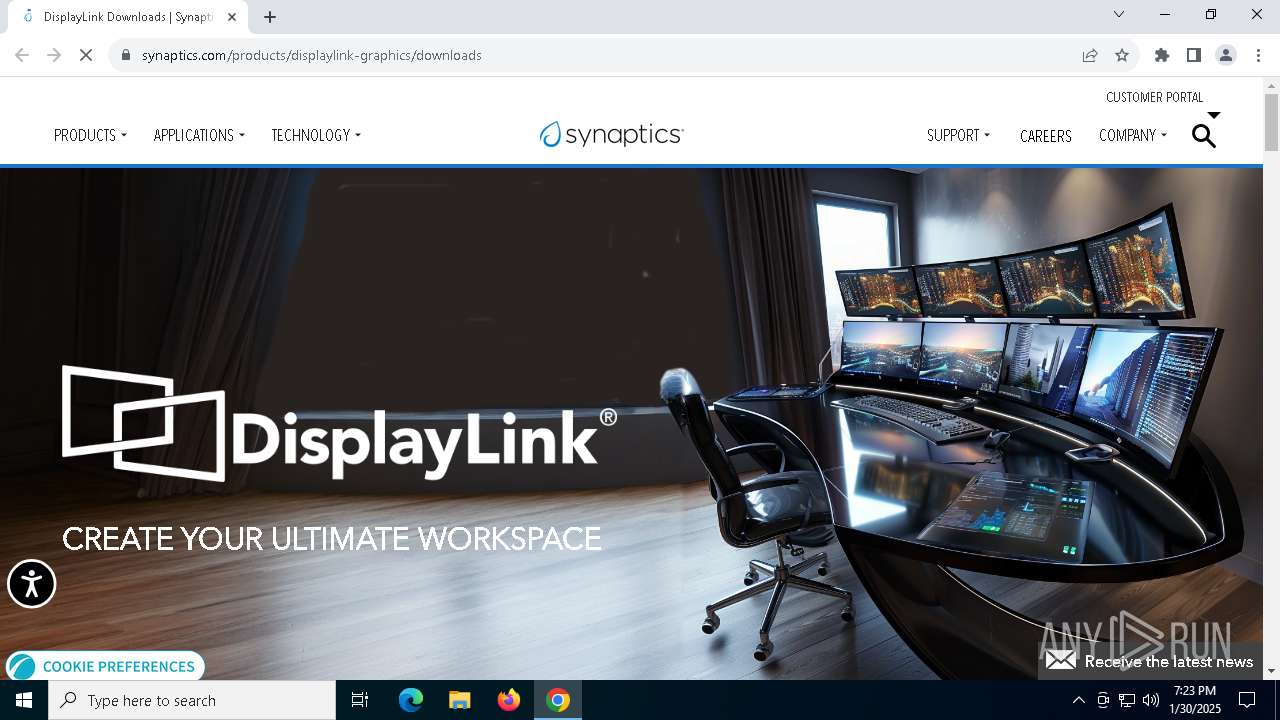Click Receive the latest news banner
The image size is (1280, 720).
coord(1150,661)
